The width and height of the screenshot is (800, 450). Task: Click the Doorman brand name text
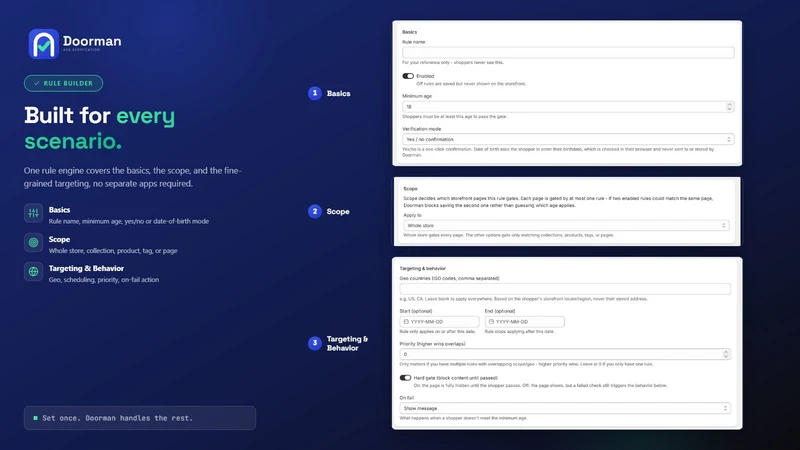(92, 41)
